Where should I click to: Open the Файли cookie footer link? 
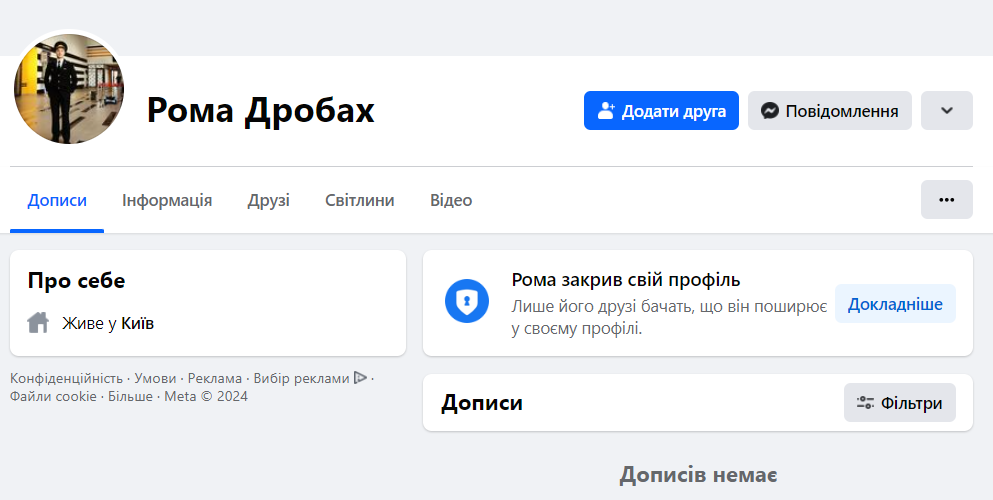pyautogui.click(x=53, y=396)
